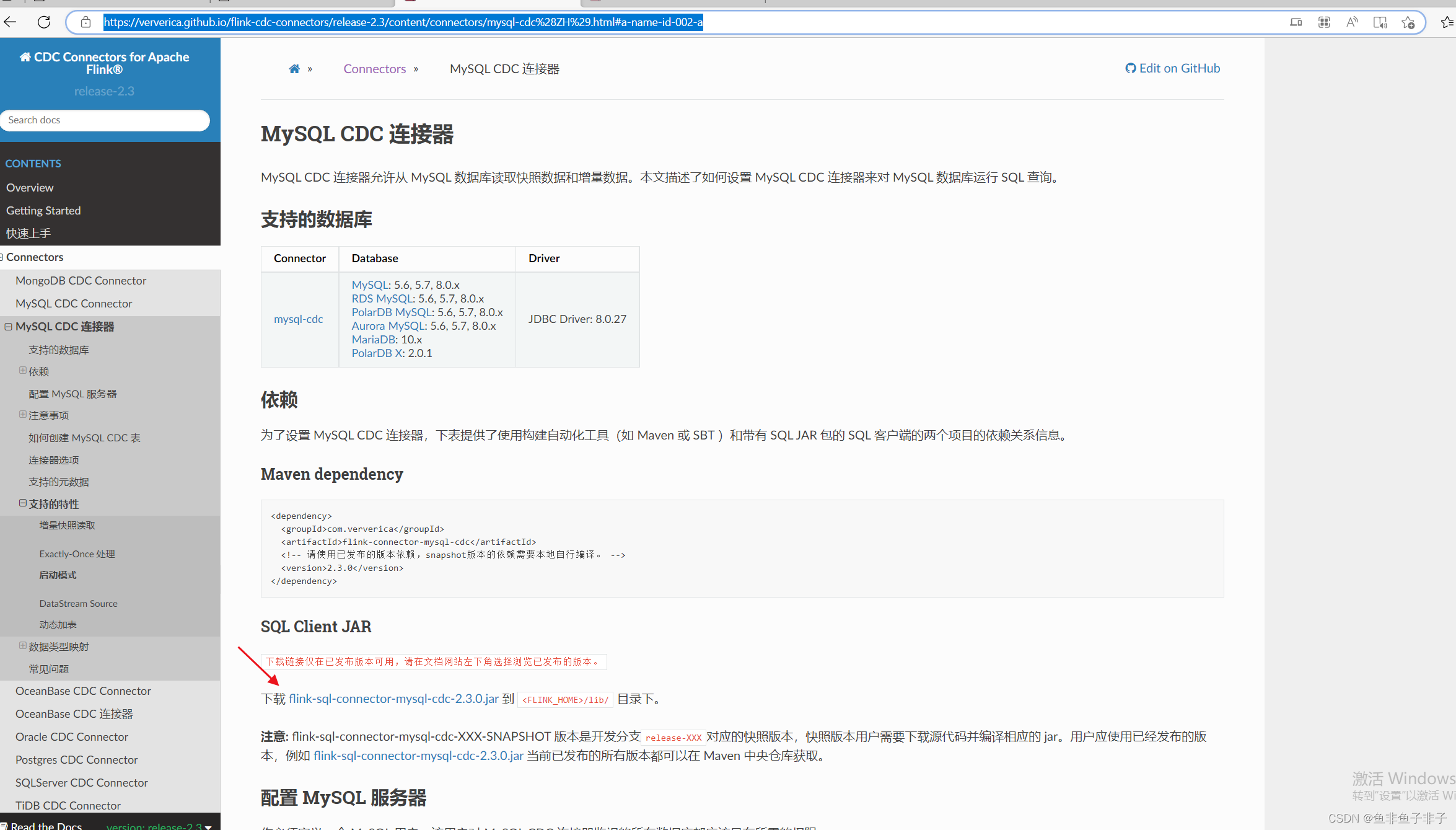Open MySQL link in Database column
Image resolution: width=1456 pixels, height=830 pixels.
point(370,285)
